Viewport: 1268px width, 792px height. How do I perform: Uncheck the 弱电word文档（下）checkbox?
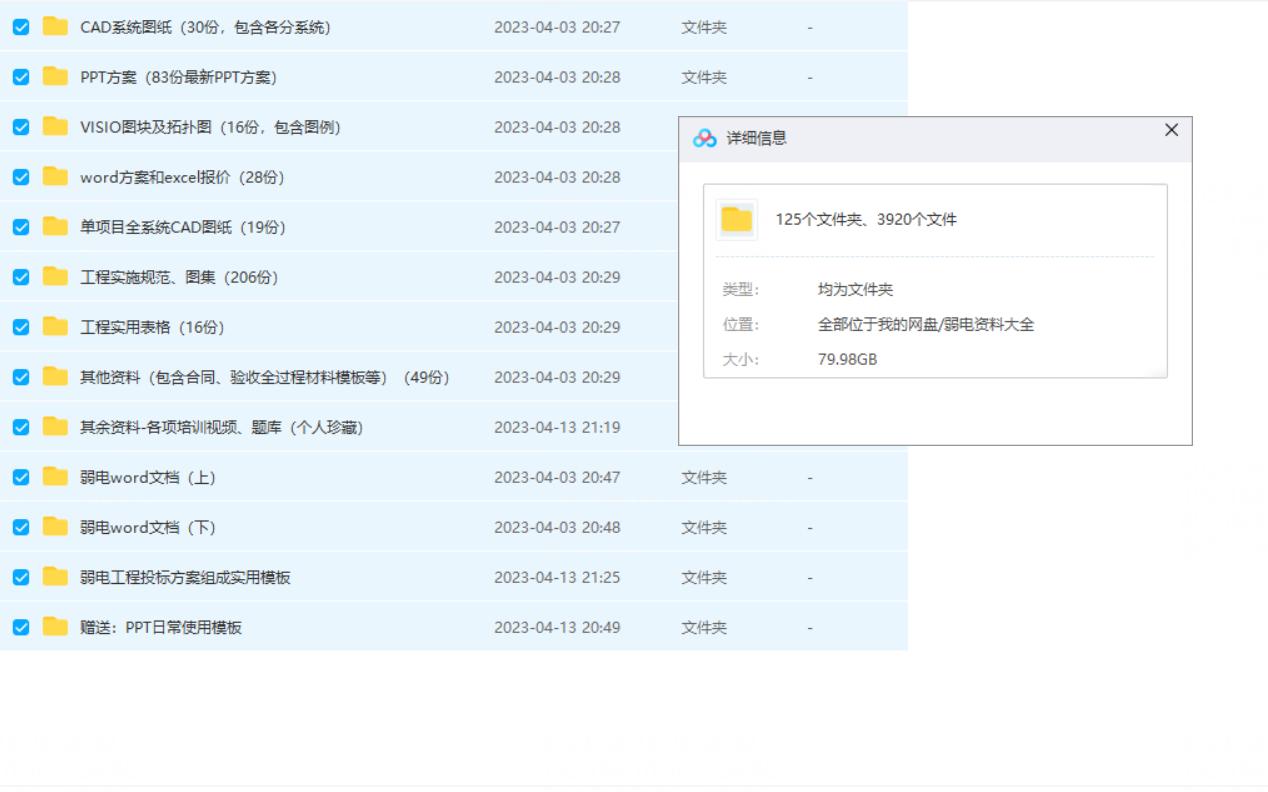[x=20, y=527]
